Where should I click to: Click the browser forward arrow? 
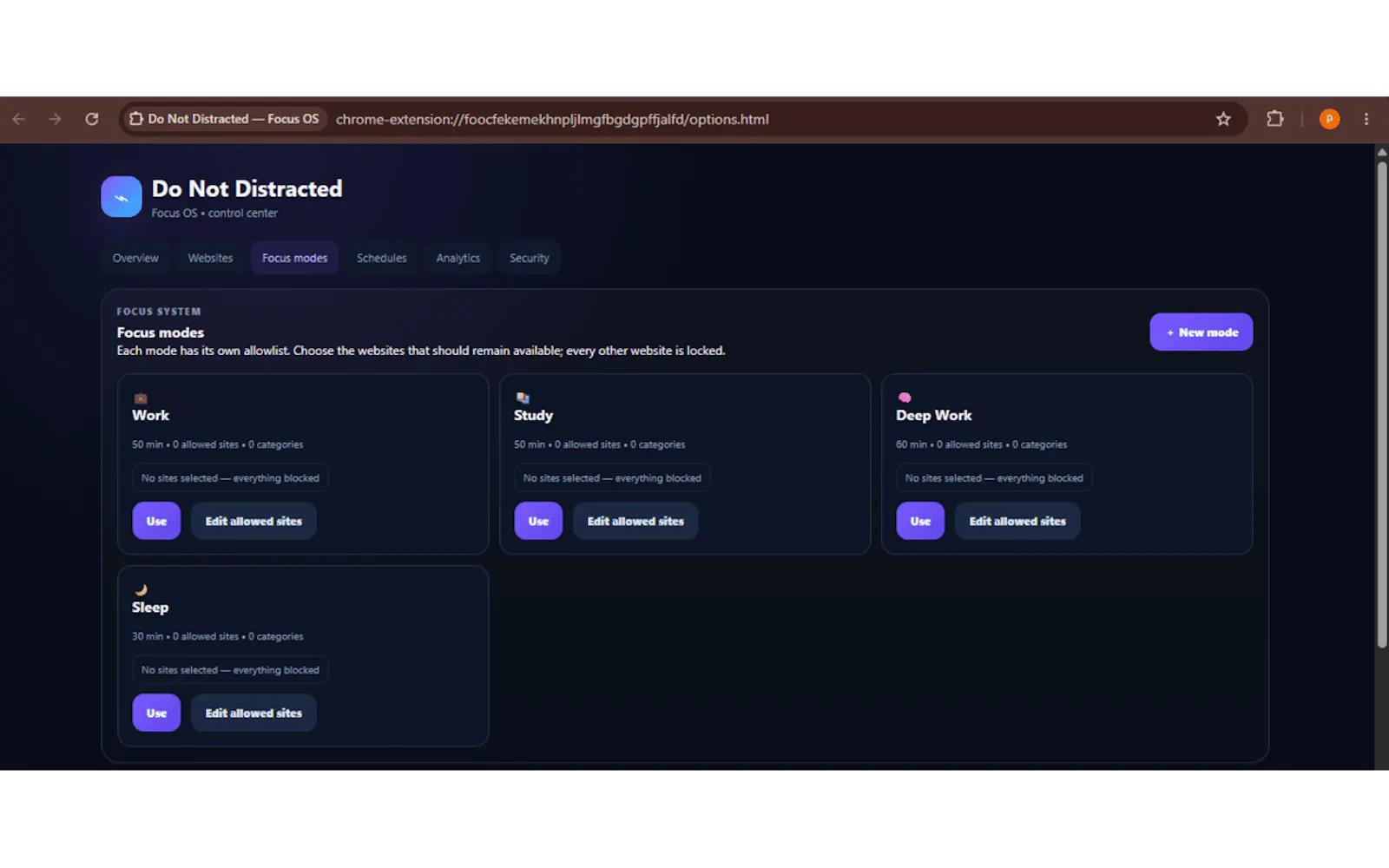(x=55, y=119)
